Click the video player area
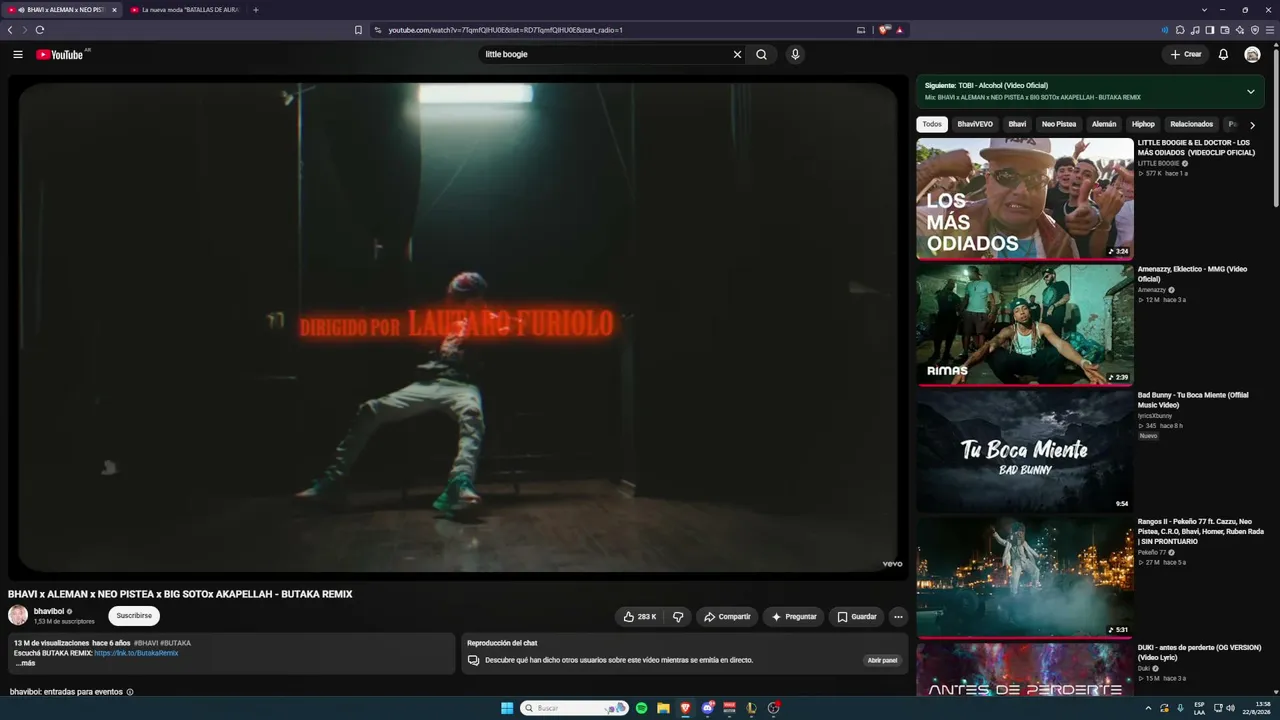Viewport: 1280px width, 720px height. [x=458, y=327]
